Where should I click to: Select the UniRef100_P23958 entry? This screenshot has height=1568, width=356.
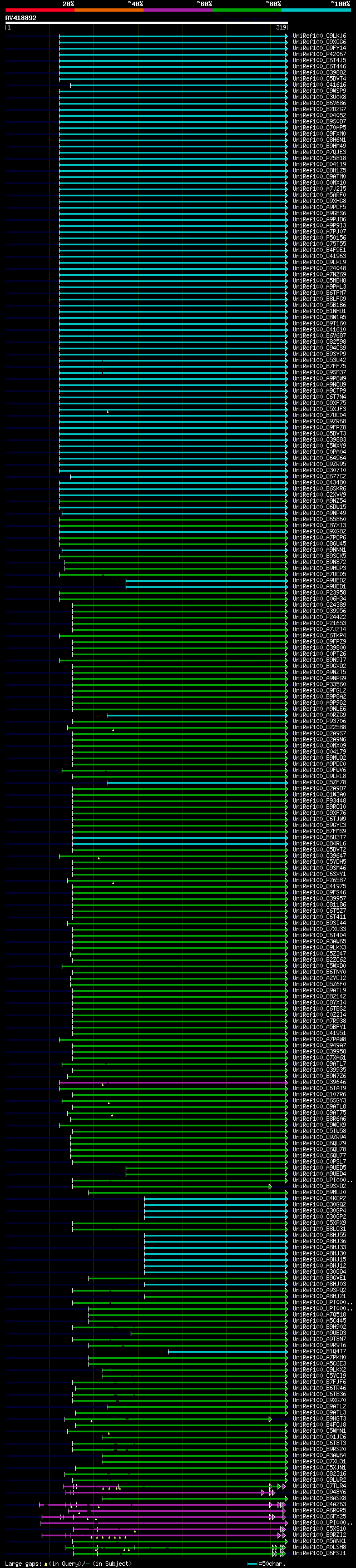tap(319, 593)
